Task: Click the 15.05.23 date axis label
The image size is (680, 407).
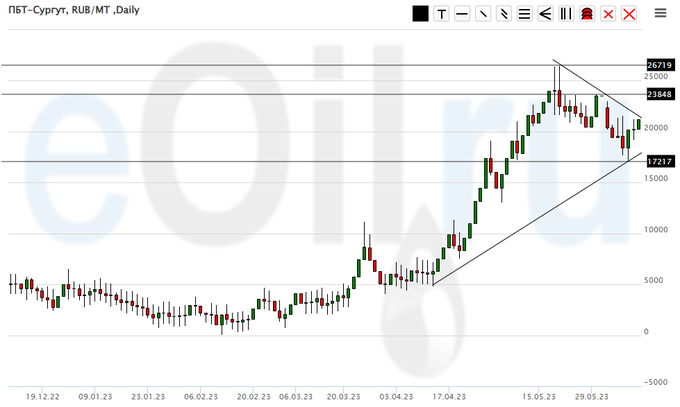Action: click(x=540, y=395)
